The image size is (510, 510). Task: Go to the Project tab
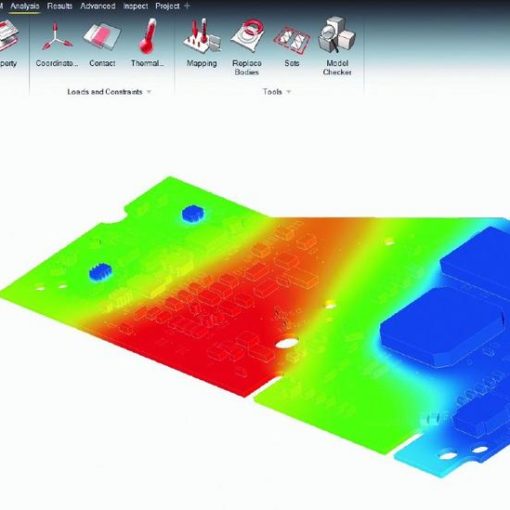tap(167, 6)
